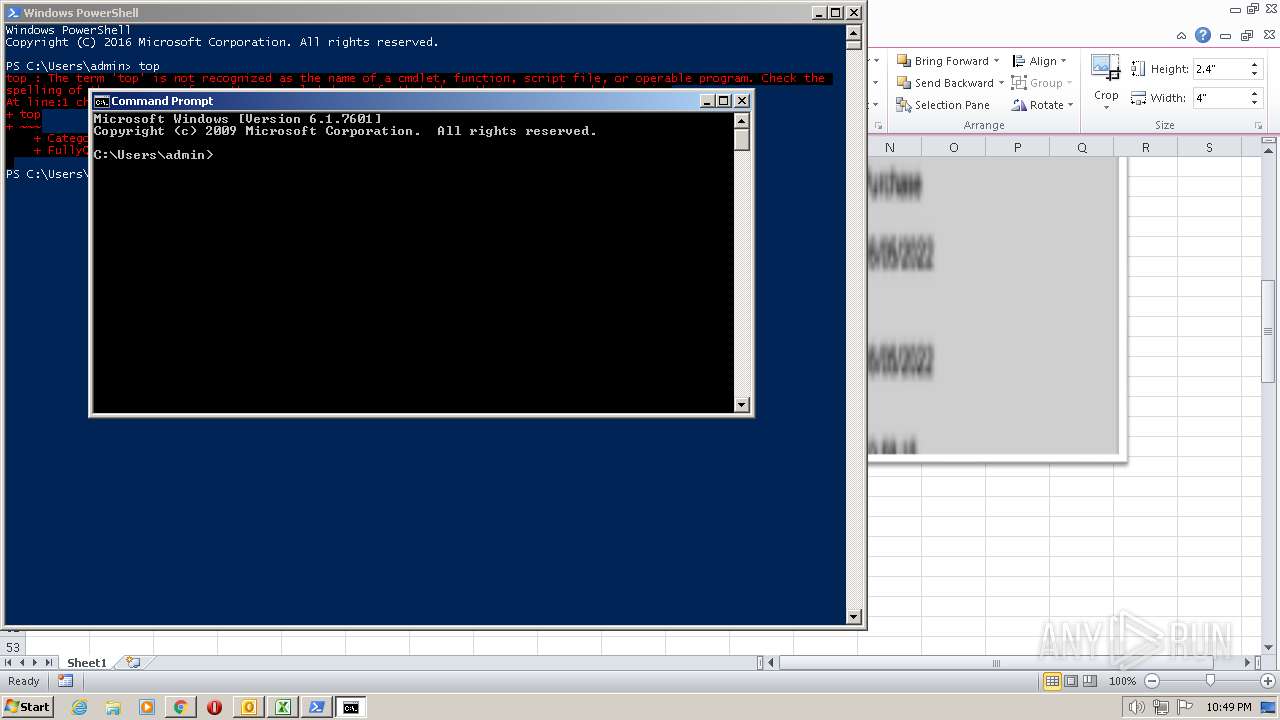This screenshot has width=1280, height=720.
Task: Switch to Command Prompt taskbar button
Action: point(351,707)
